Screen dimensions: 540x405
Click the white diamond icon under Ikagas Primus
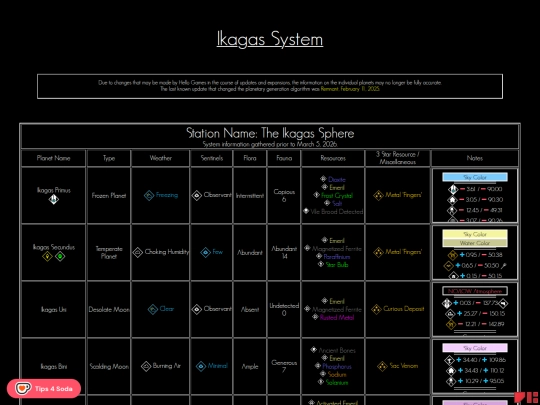53,199
